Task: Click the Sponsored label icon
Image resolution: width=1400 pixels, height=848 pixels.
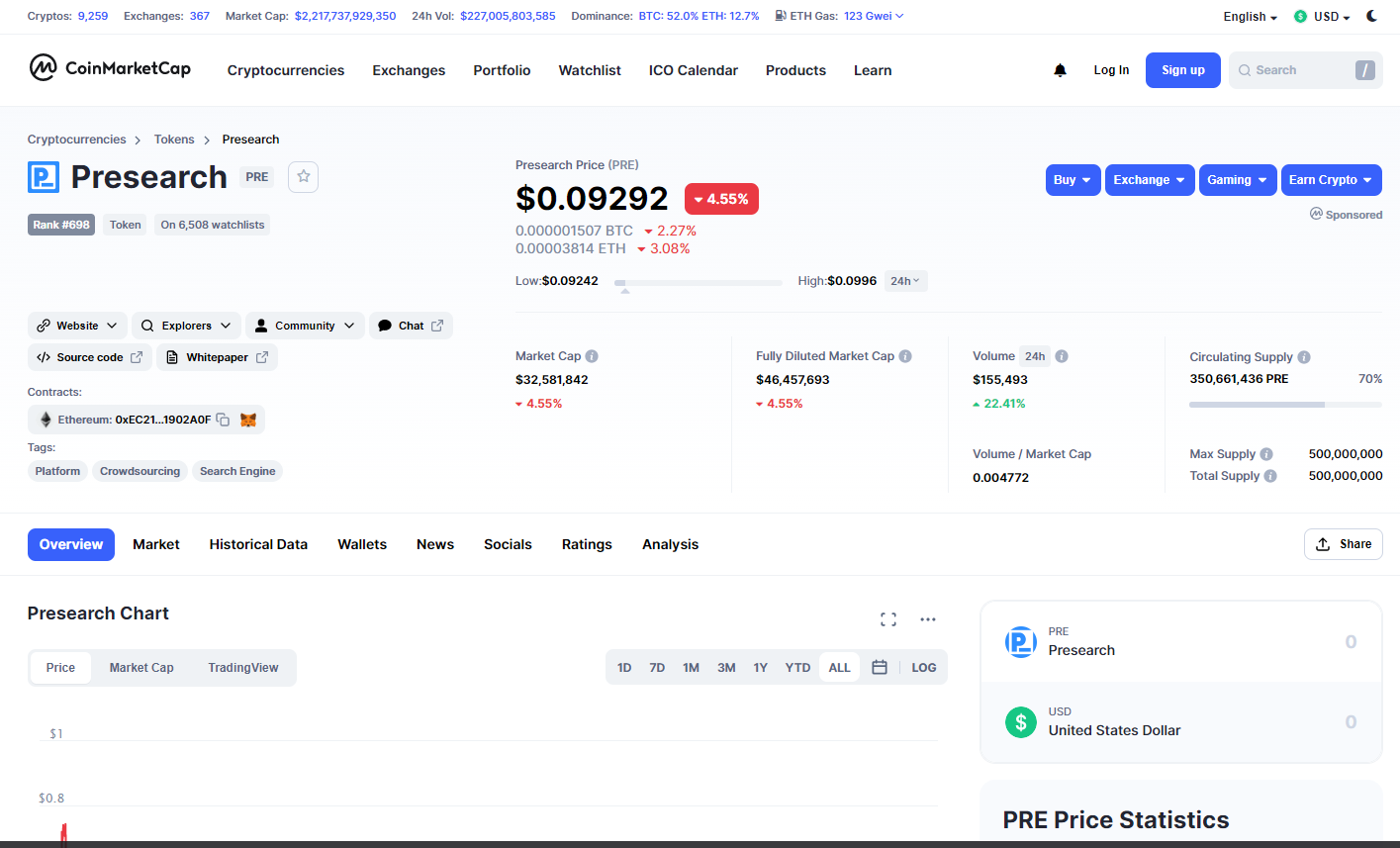Action: coord(1316,214)
